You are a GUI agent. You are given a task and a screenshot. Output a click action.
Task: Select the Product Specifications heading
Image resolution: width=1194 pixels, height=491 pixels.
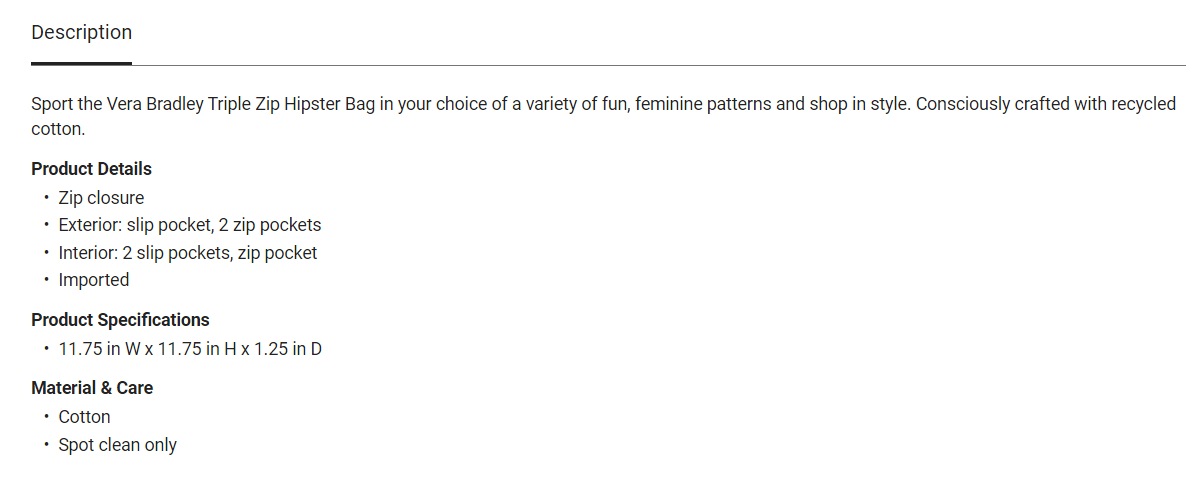(x=120, y=320)
